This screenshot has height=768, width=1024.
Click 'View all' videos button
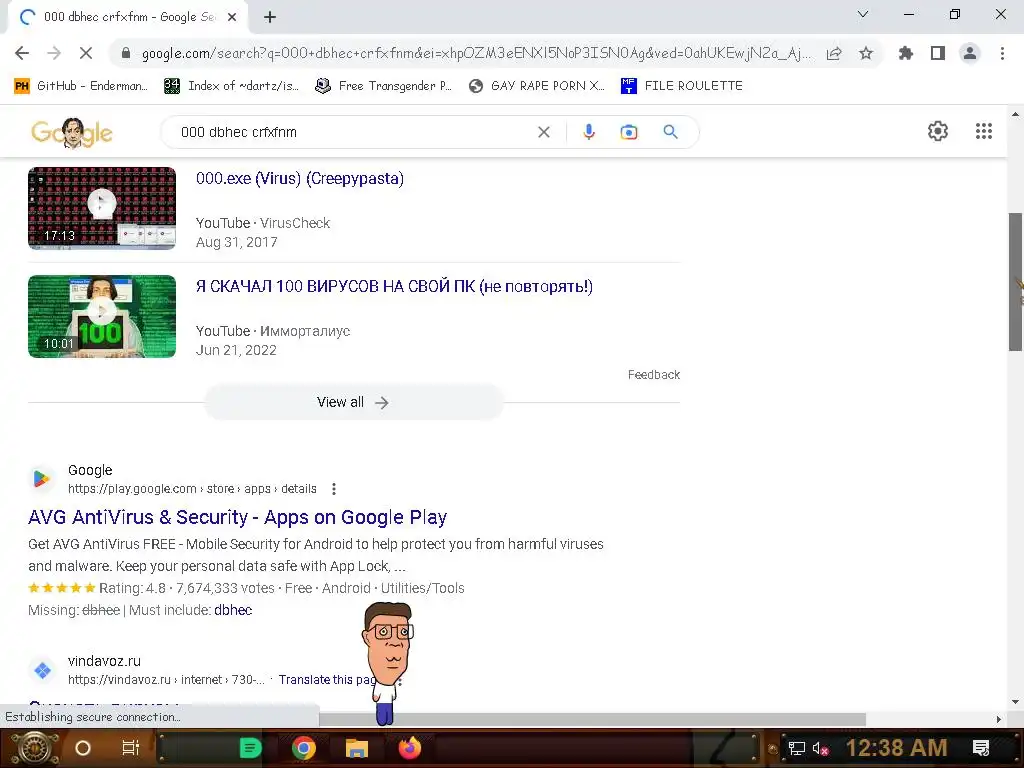(354, 402)
